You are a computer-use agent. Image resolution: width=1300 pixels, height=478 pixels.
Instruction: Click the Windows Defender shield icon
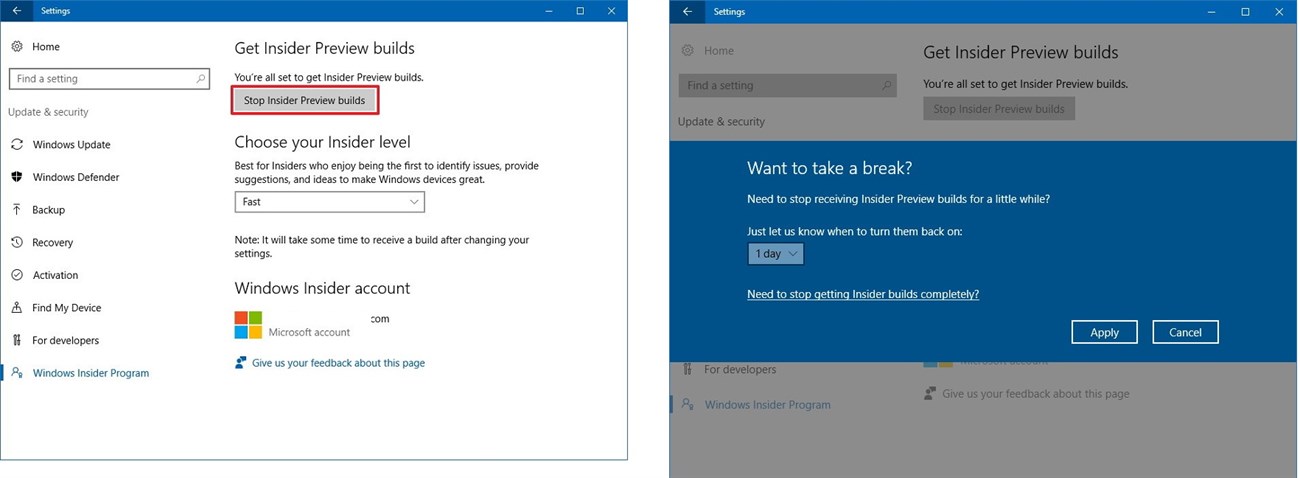17,177
